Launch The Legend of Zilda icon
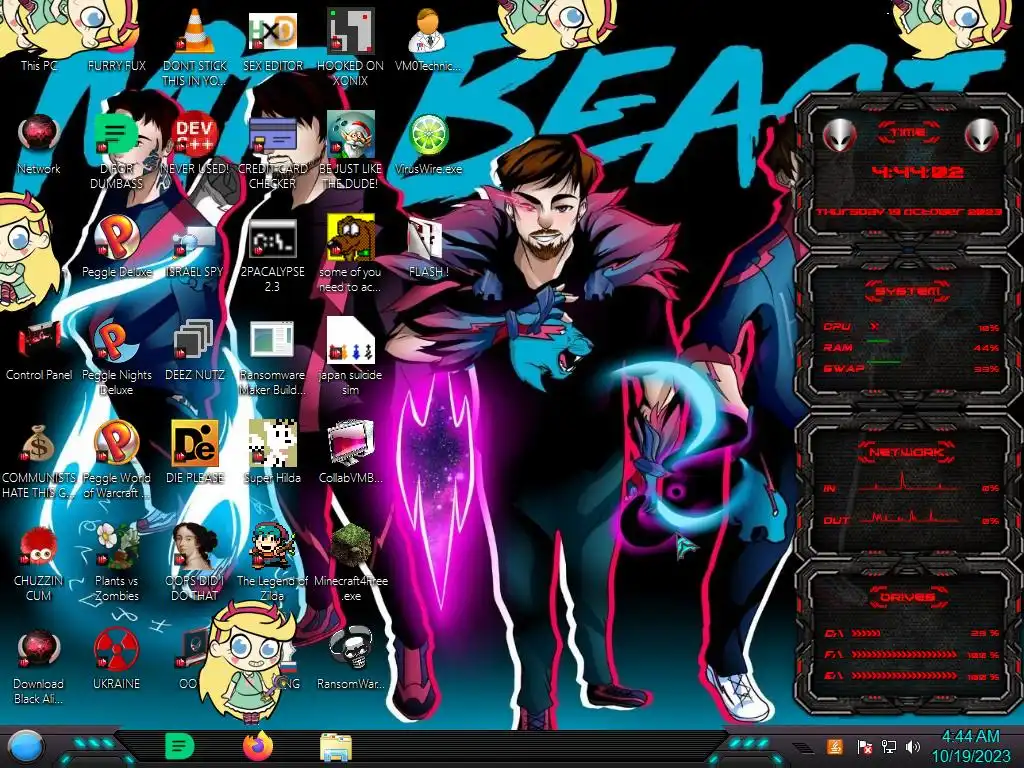Screen dimensions: 1024x768 pos(272,563)
